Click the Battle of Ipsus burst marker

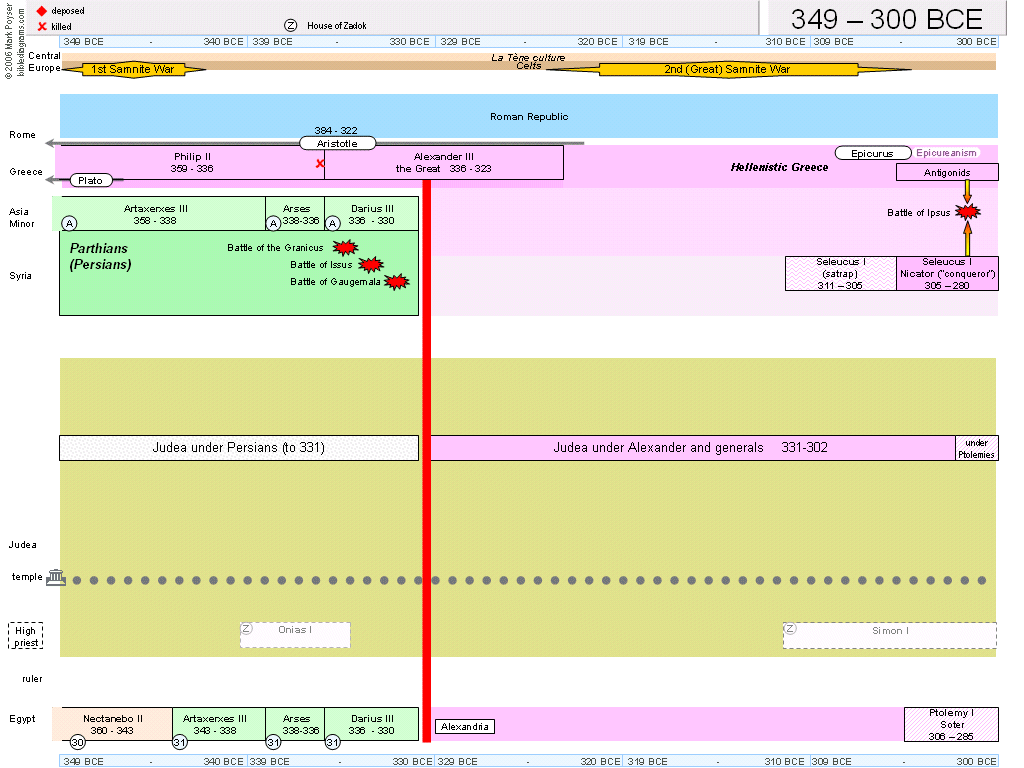967,212
